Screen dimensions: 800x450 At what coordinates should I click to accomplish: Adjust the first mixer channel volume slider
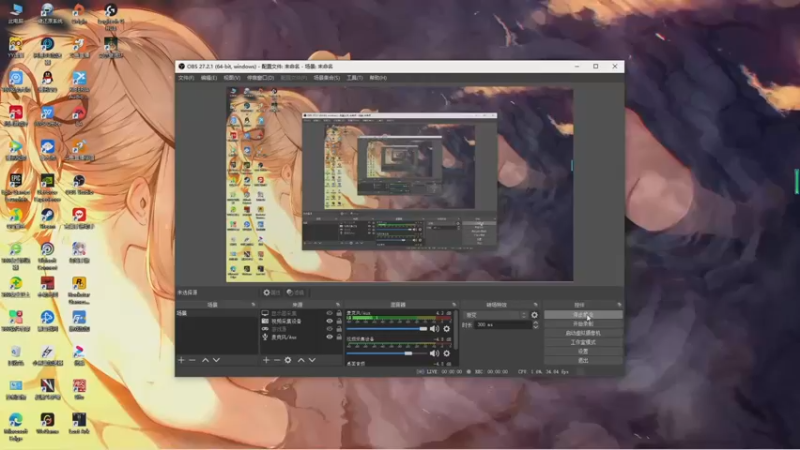[x=387, y=329]
